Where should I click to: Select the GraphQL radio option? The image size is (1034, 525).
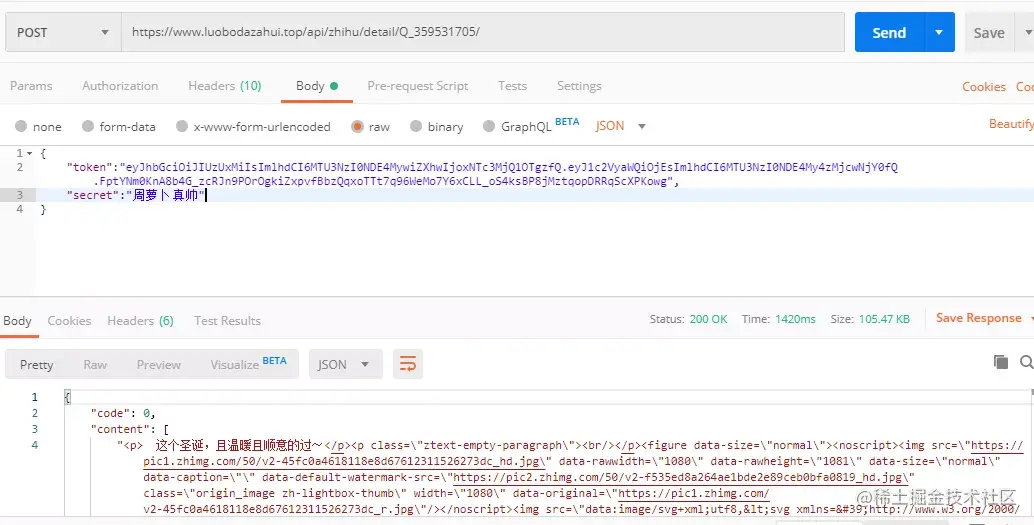[489, 126]
